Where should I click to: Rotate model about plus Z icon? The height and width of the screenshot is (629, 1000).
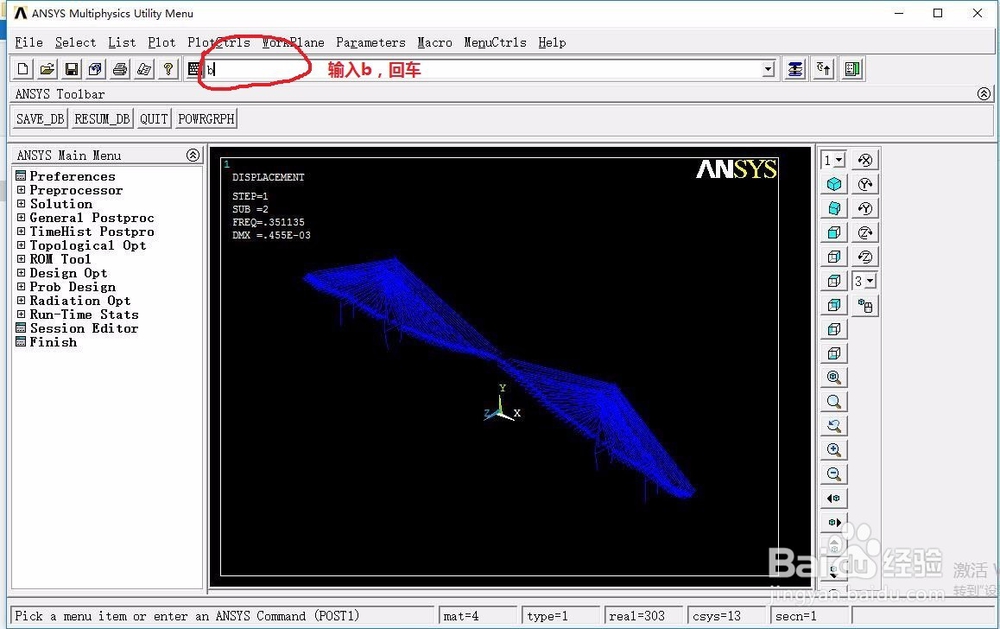[x=865, y=233]
